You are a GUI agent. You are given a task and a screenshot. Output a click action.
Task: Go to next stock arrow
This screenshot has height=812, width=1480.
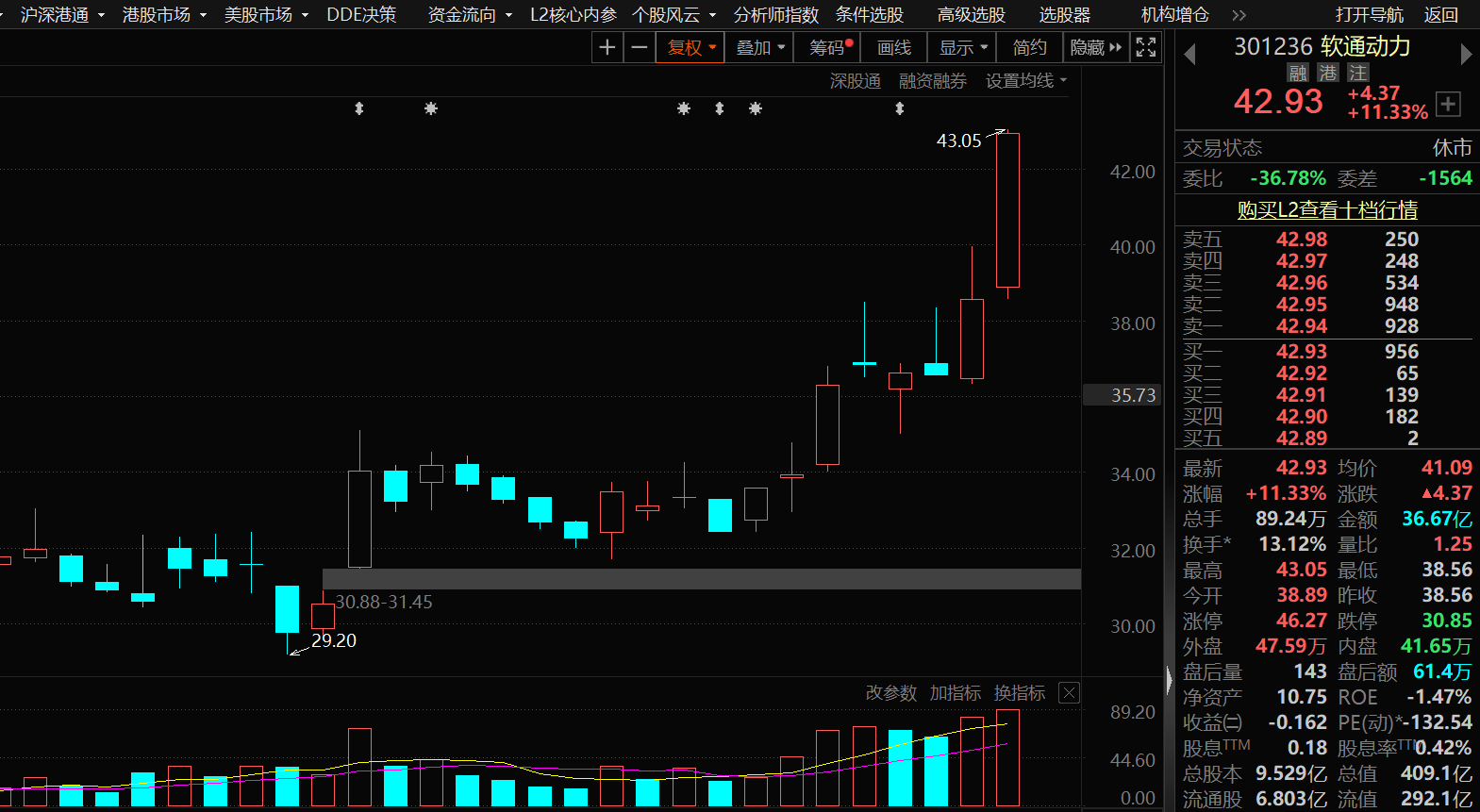pos(1466,55)
